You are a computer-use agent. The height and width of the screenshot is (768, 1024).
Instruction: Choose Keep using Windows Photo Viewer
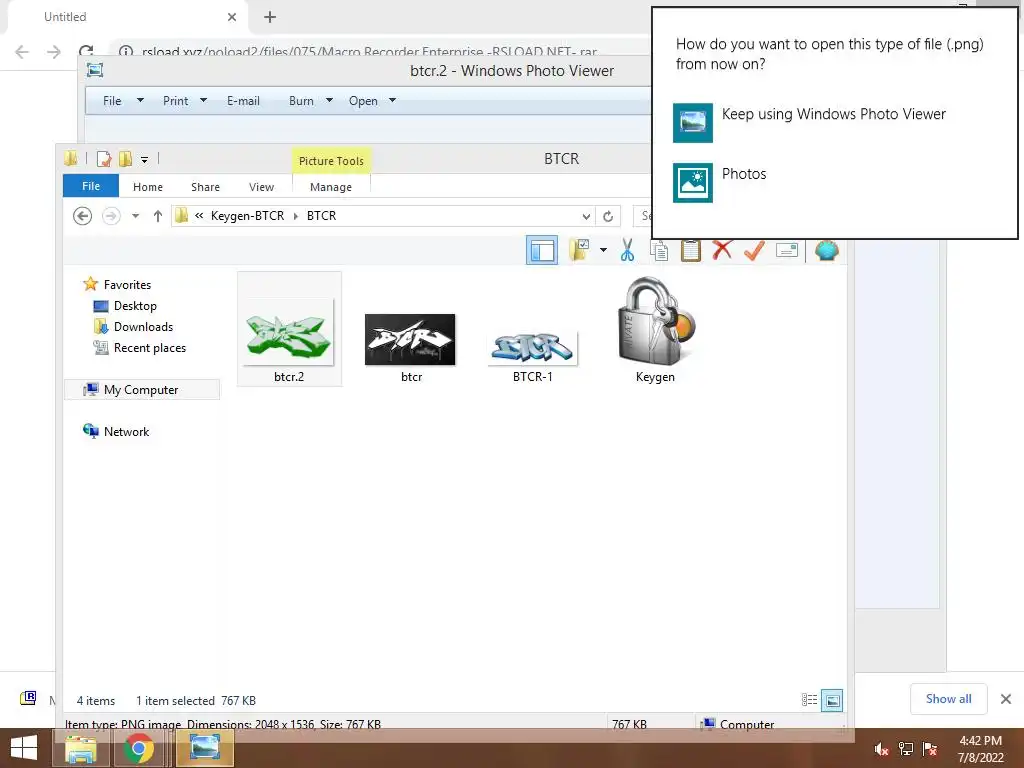[810, 121]
